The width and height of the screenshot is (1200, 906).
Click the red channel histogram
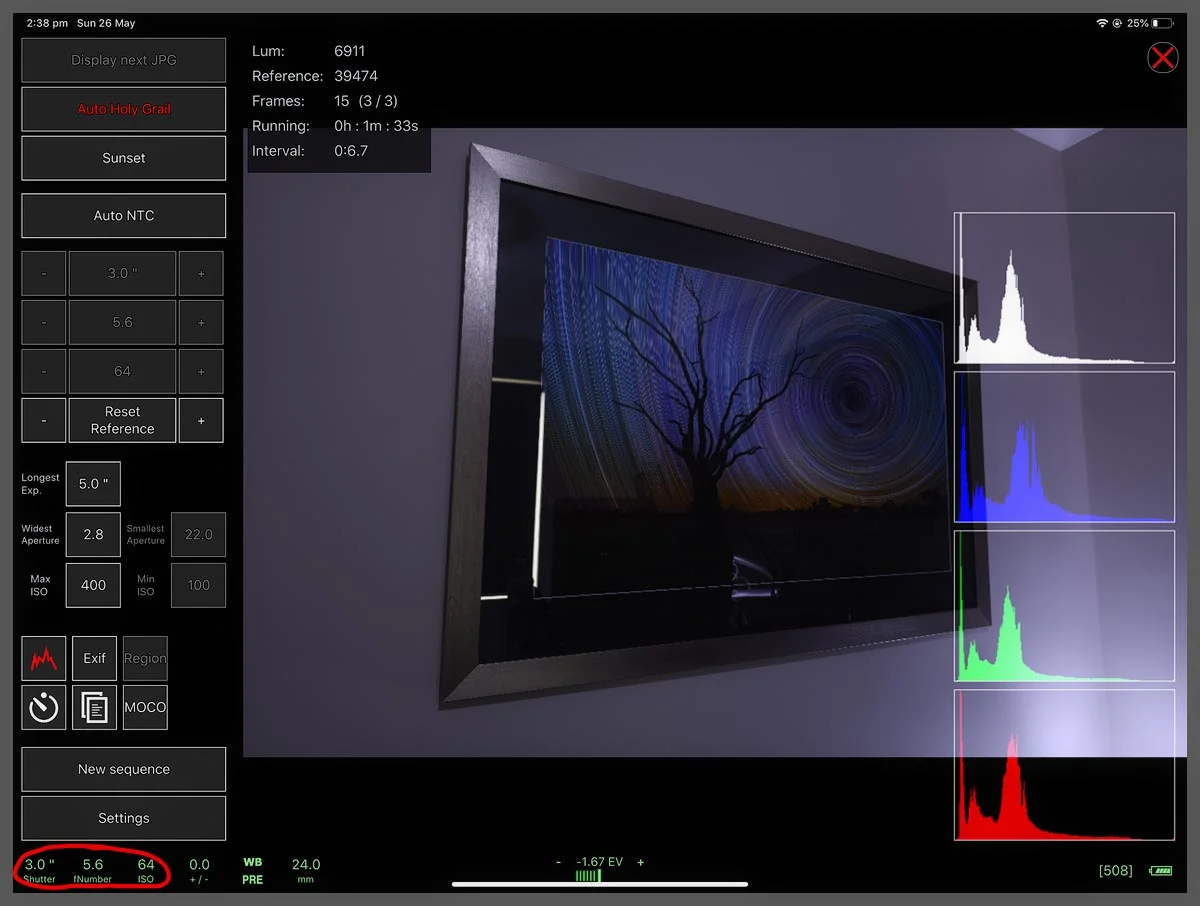coord(1064,765)
